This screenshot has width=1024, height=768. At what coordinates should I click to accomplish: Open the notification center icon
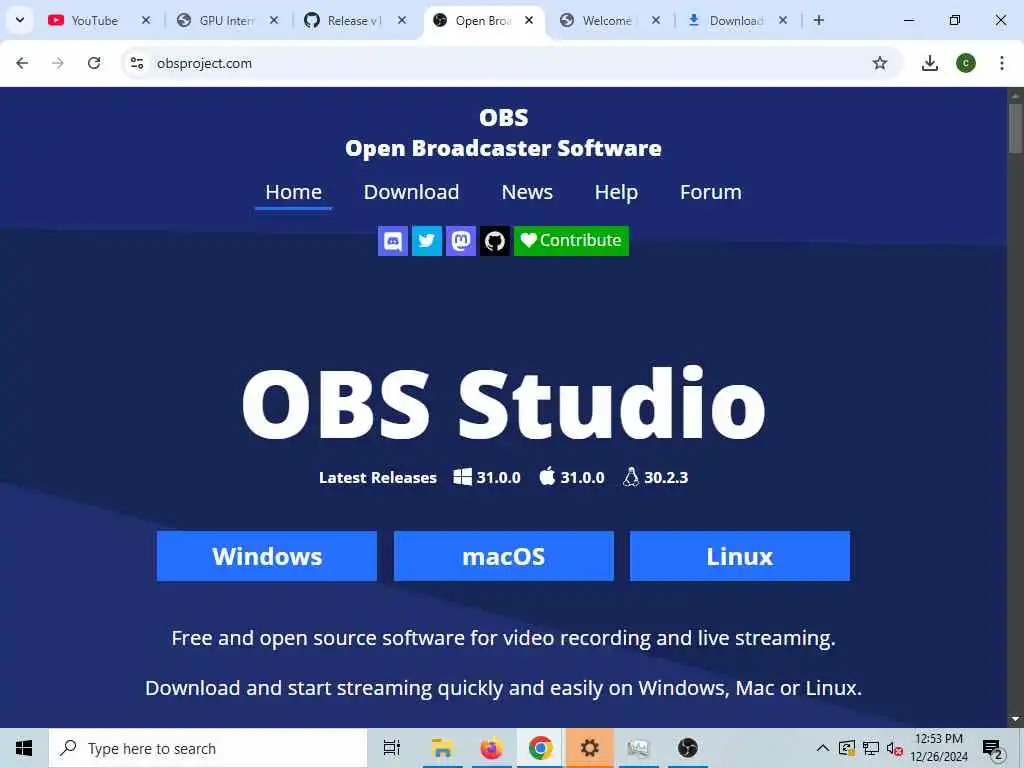993,749
